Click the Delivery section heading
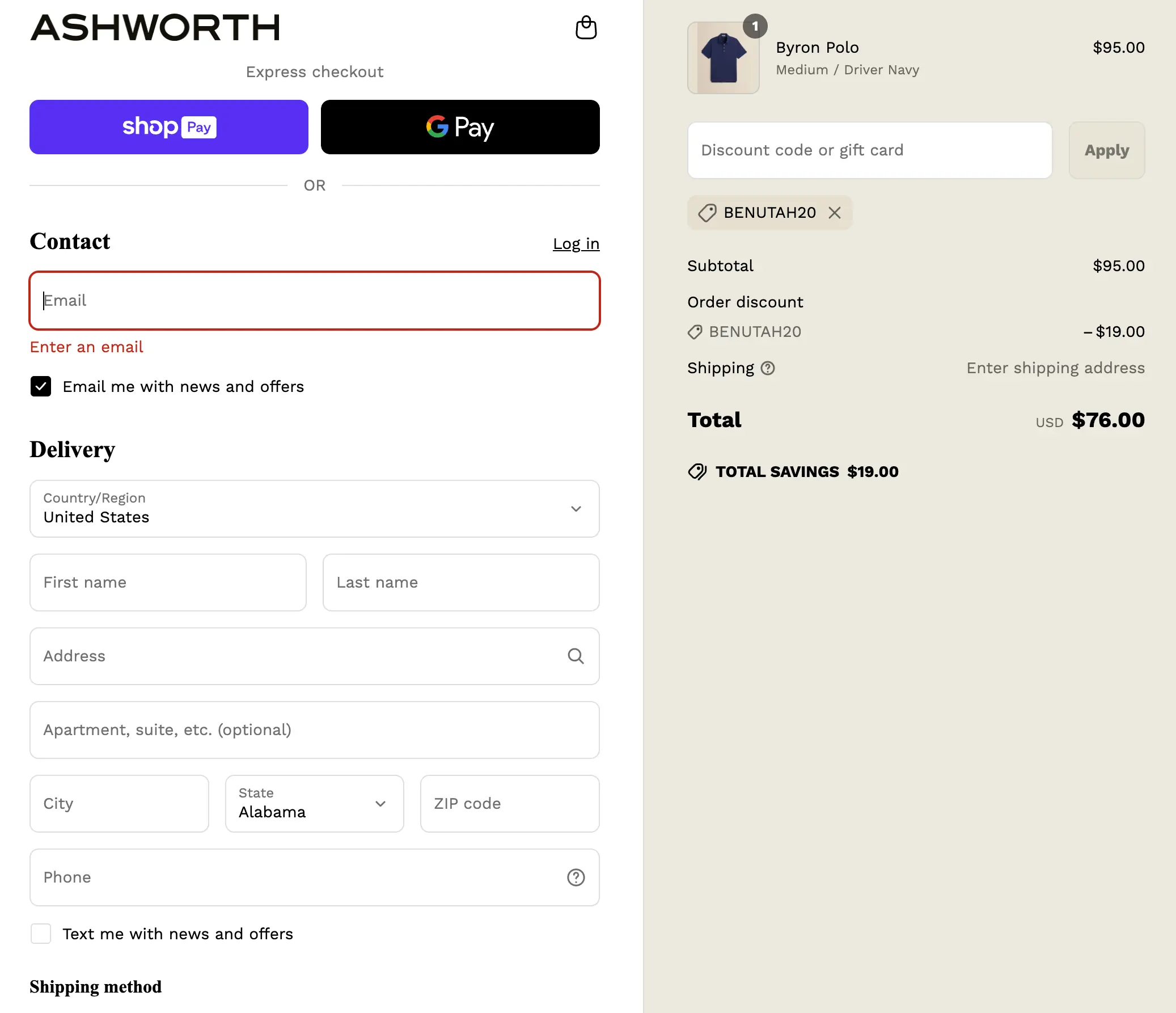Screen dimensions: 1176x1013 tap(72, 449)
